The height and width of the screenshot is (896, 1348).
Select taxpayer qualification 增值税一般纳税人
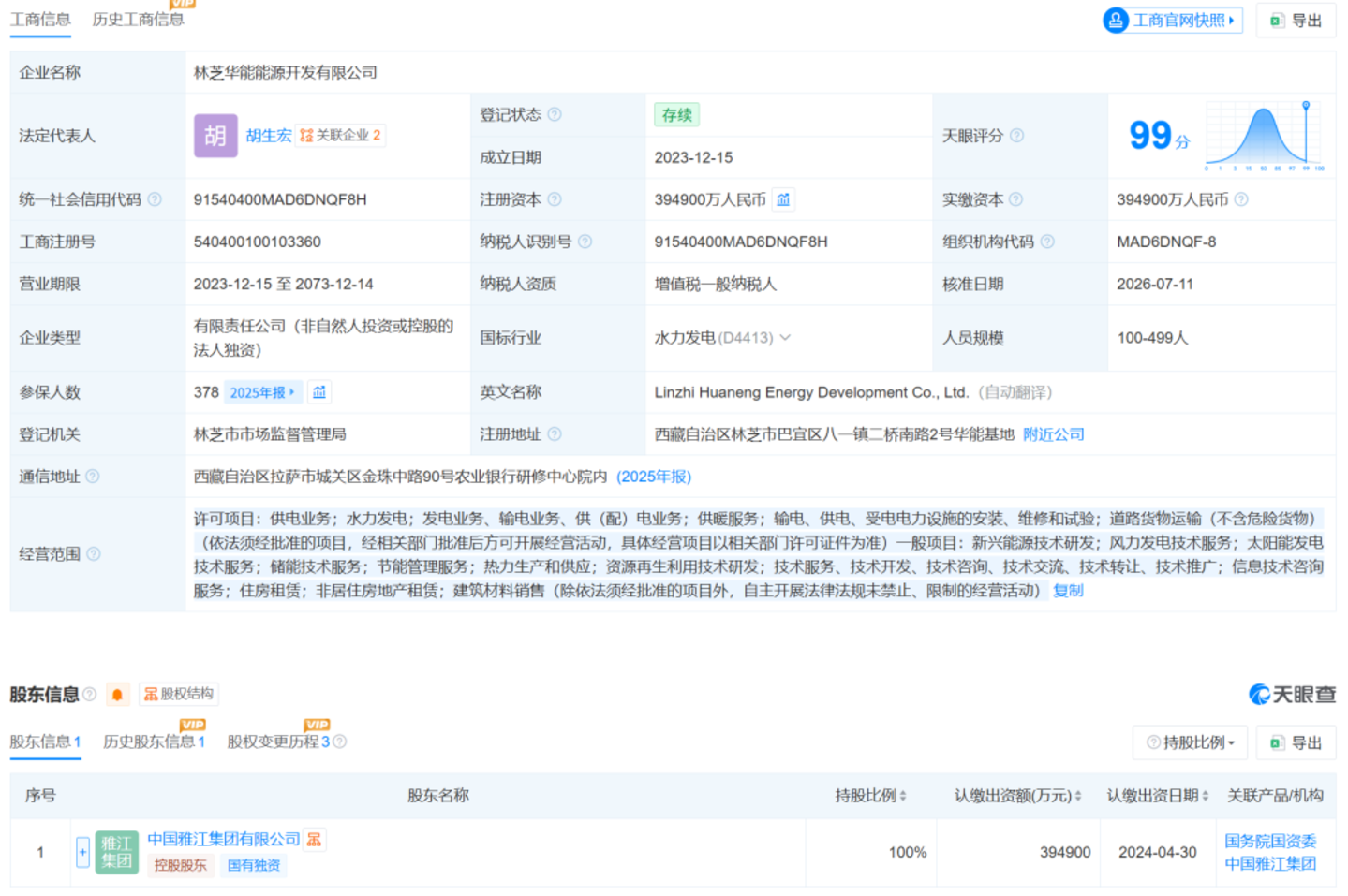[716, 284]
